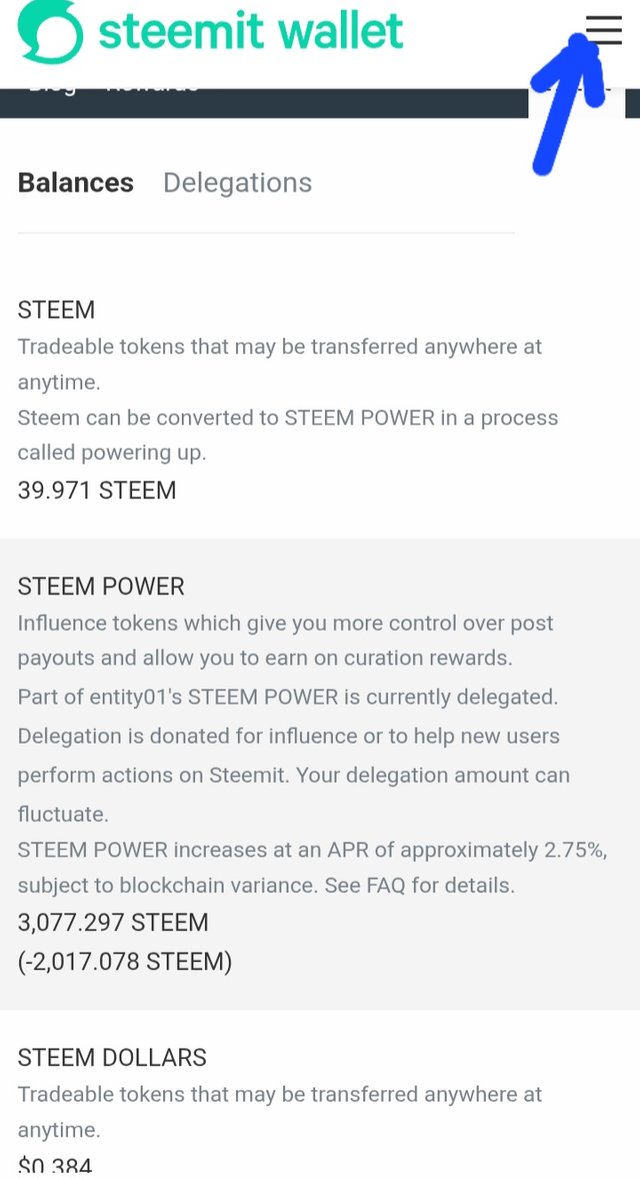This screenshot has width=640, height=1179.
Task: Click the entity01 delegation notice text
Action: [x=288, y=696]
